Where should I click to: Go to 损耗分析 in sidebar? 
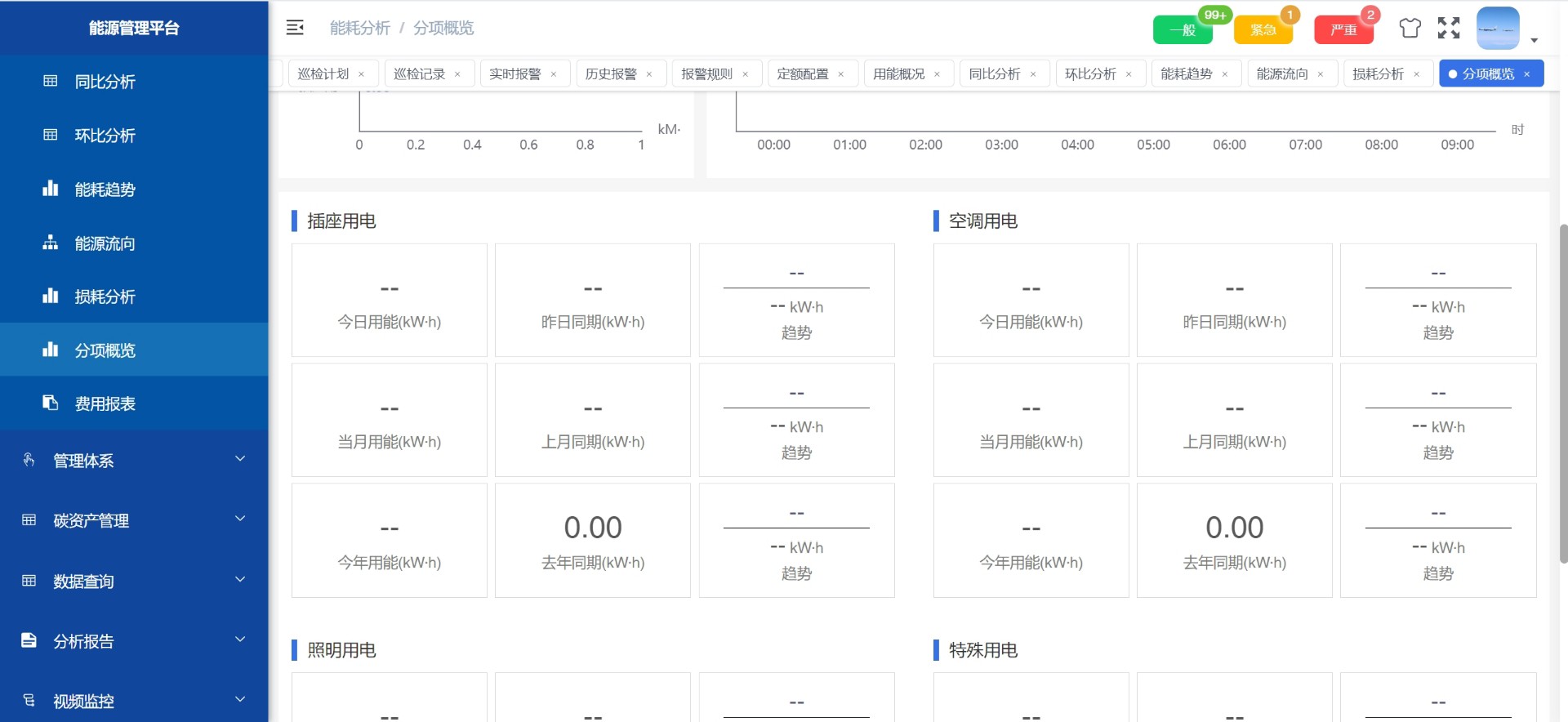tap(105, 296)
